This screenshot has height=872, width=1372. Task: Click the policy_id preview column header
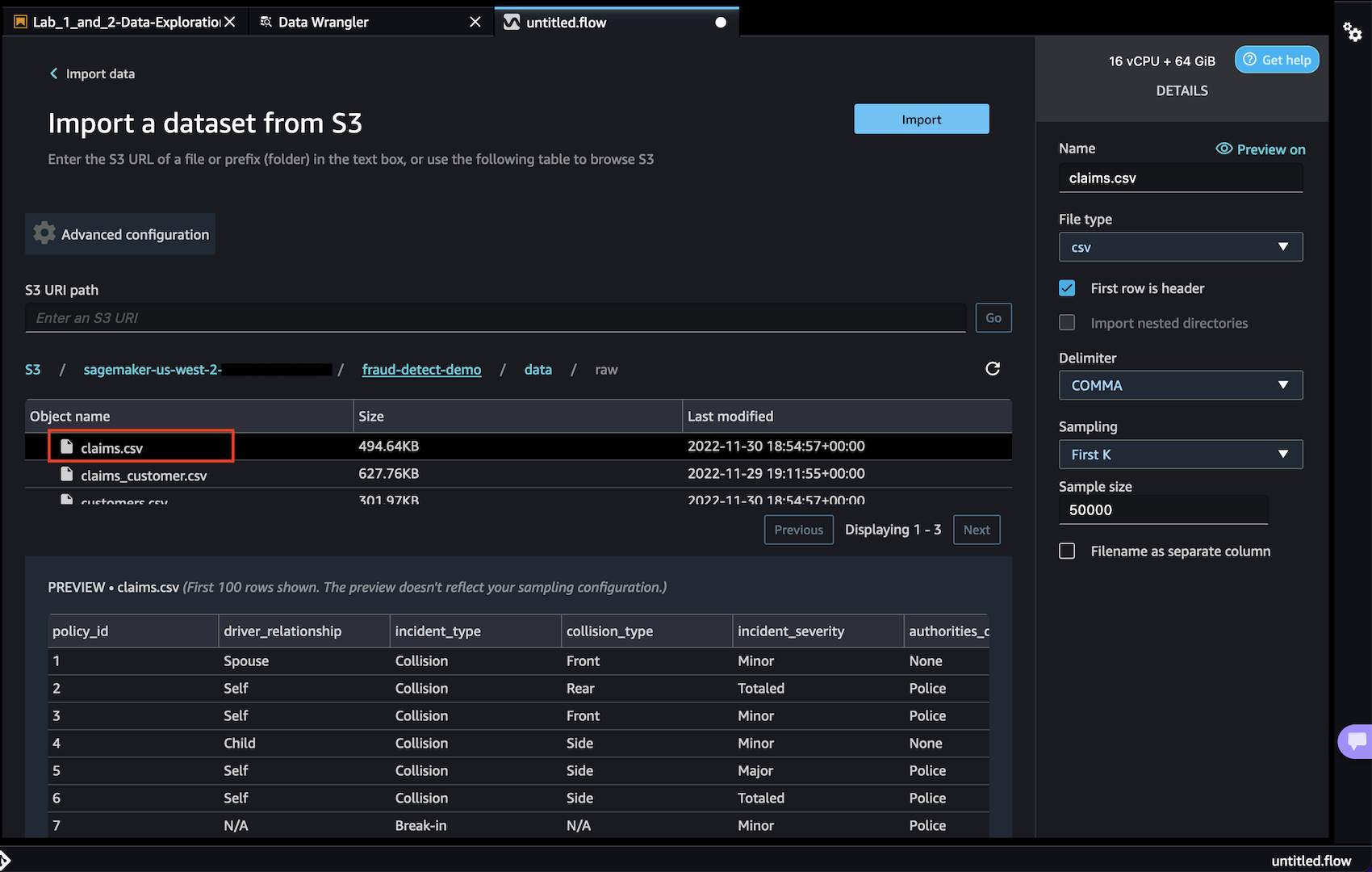[133, 631]
